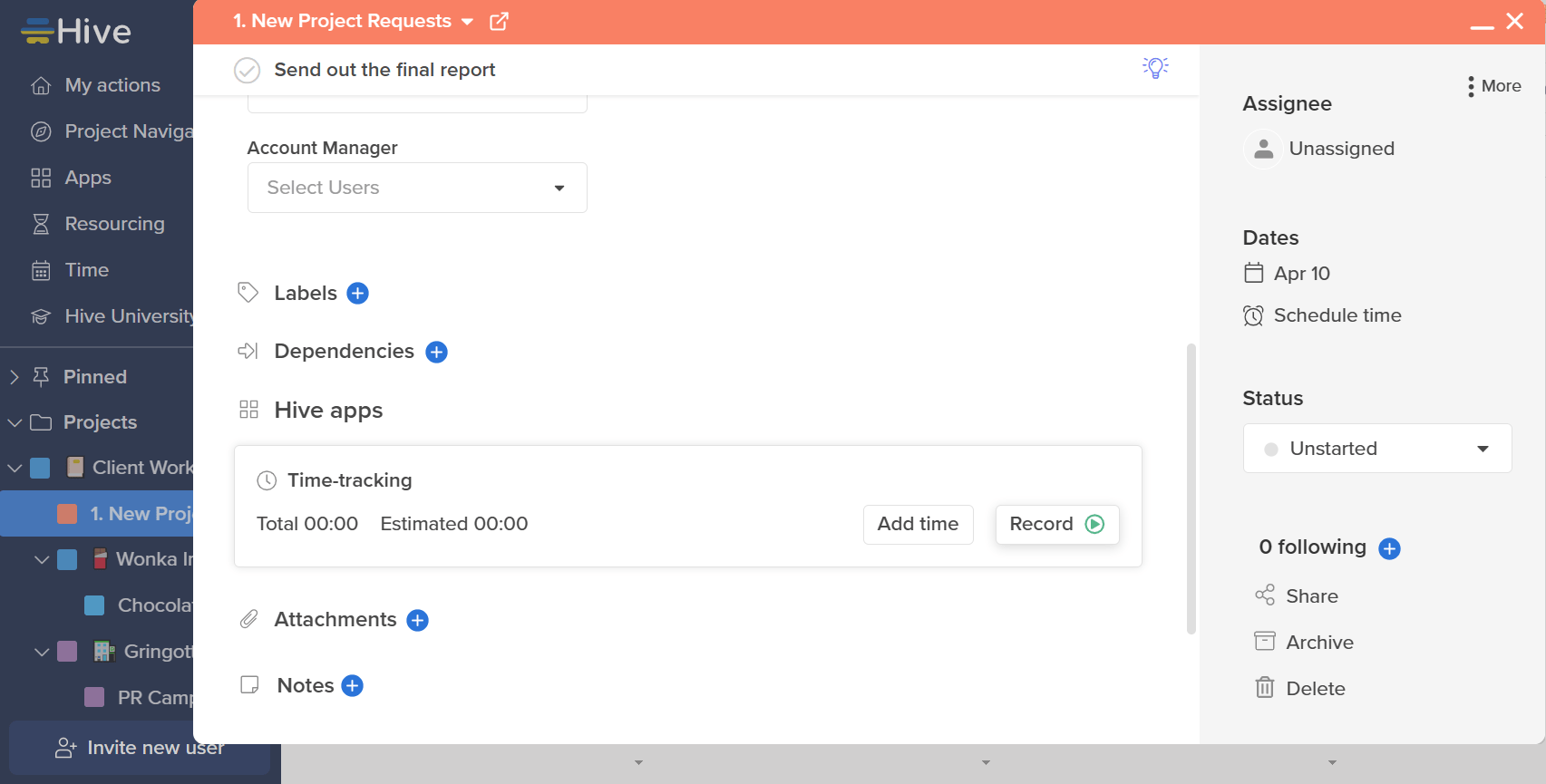Collapse the Wonka project chevron
Viewport: 1546px width, 784px height.
42,559
